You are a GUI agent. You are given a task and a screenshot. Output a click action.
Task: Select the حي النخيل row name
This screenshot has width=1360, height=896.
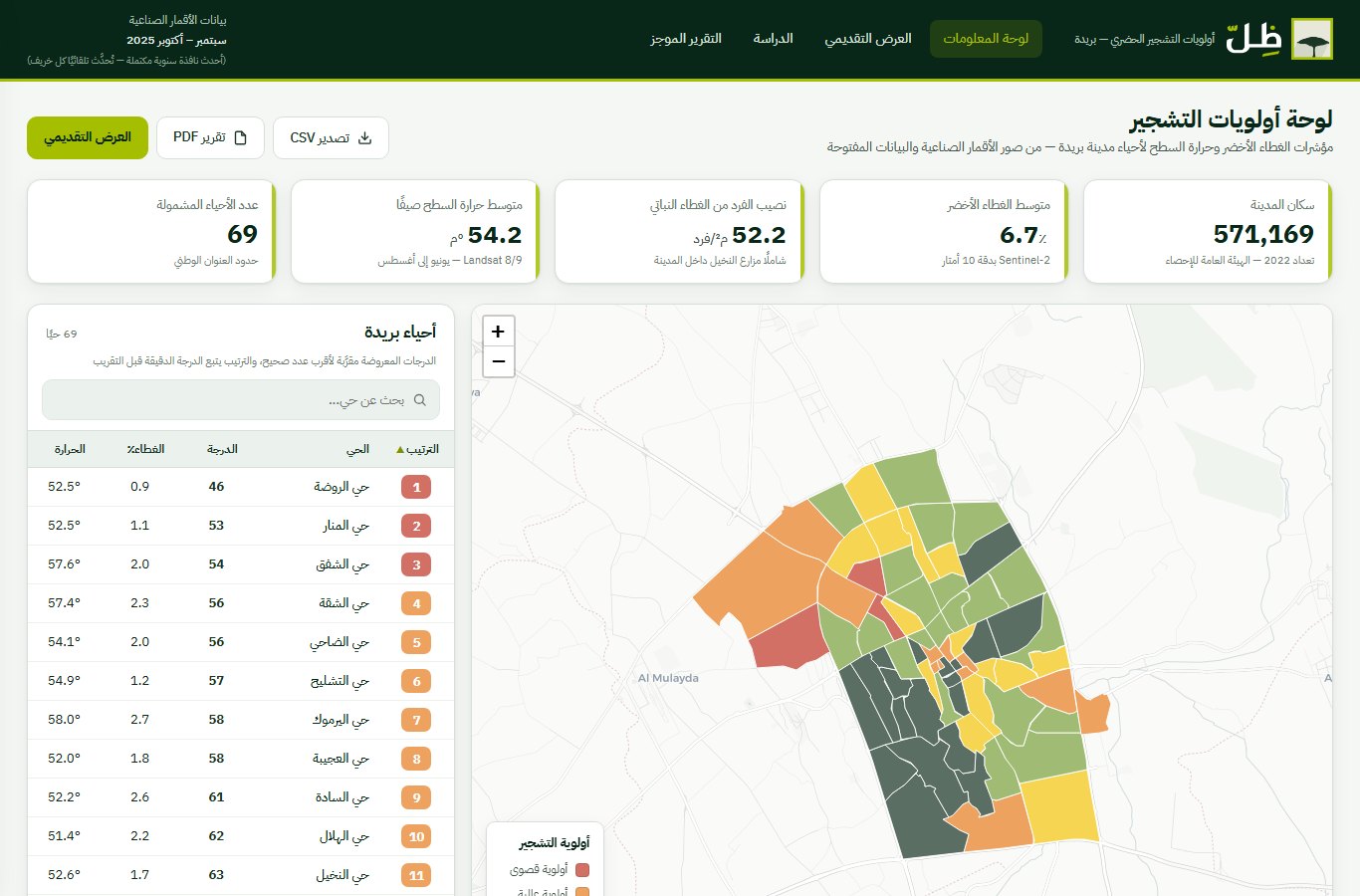(x=342, y=875)
